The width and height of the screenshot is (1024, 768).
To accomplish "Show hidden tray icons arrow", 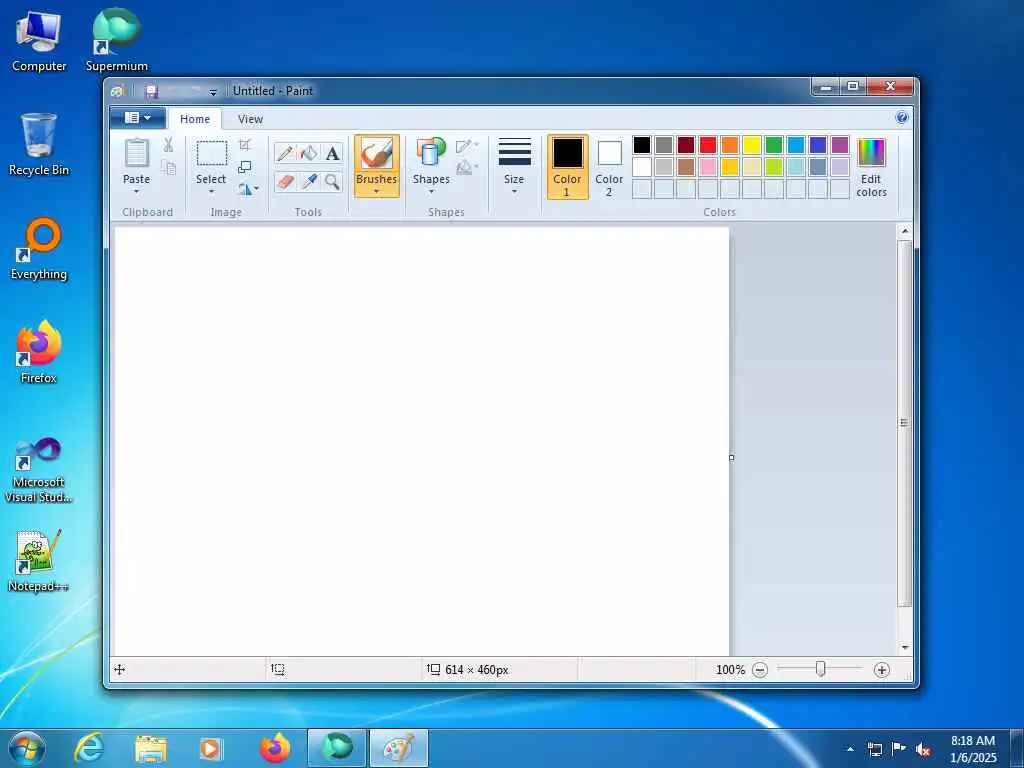I will (x=850, y=749).
